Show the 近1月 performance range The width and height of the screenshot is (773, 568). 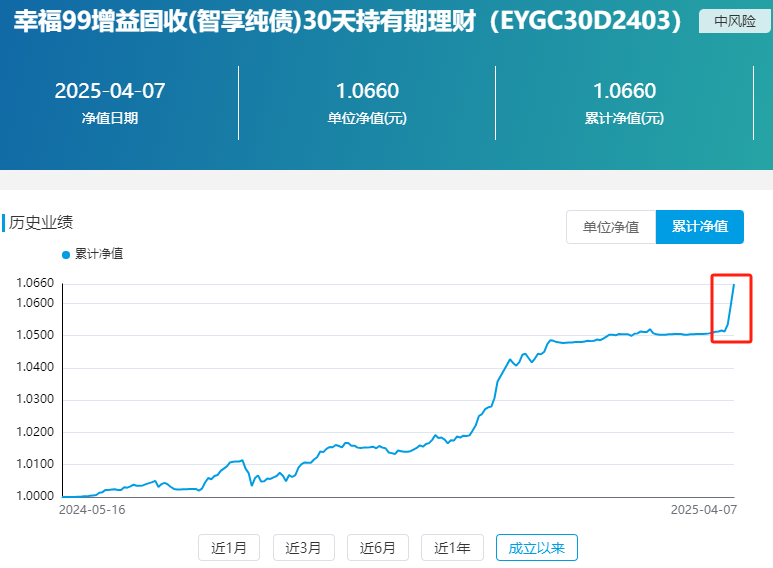coord(229,548)
